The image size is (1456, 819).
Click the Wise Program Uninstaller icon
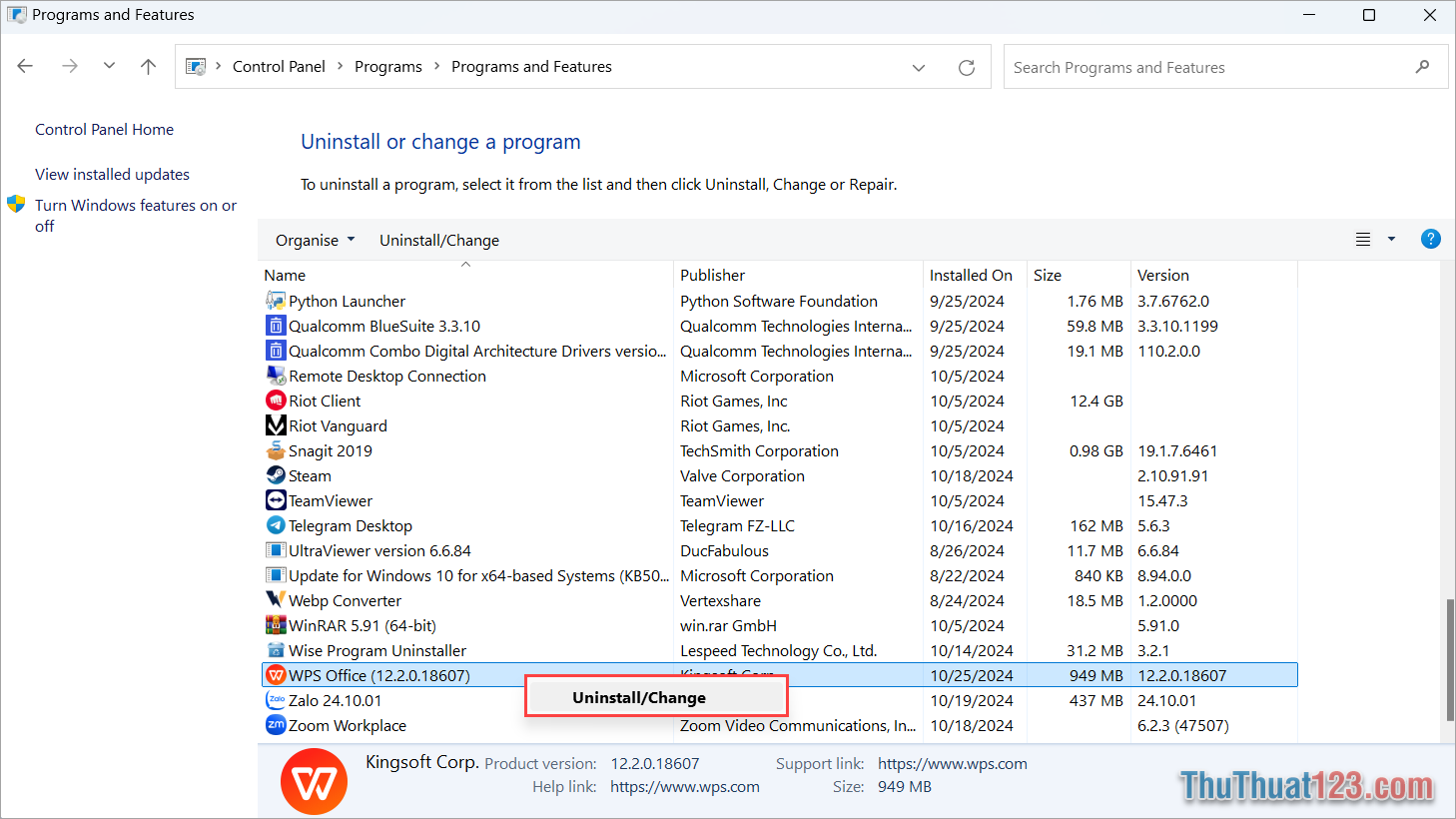276,650
